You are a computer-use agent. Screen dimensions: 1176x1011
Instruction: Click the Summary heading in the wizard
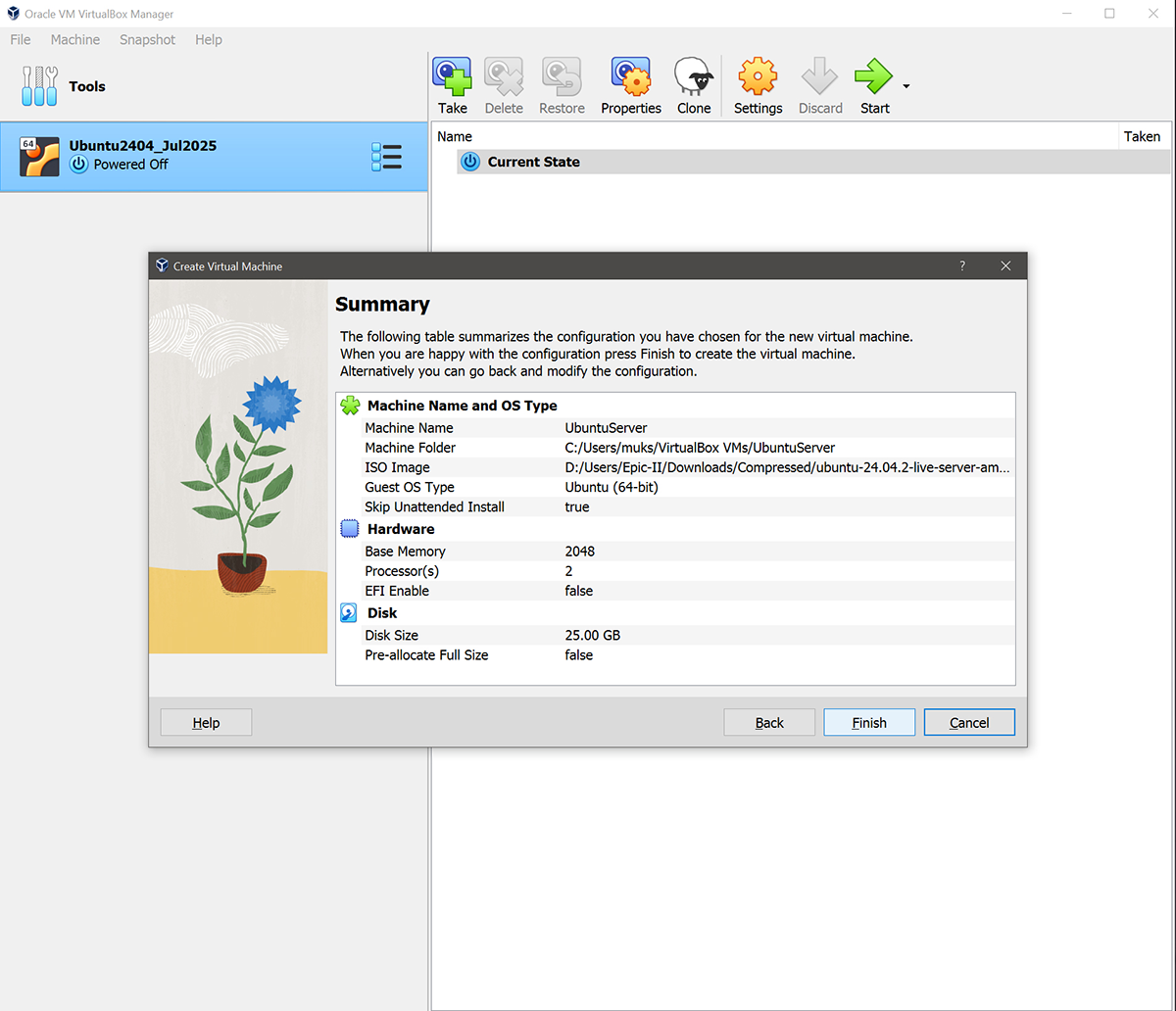[382, 305]
